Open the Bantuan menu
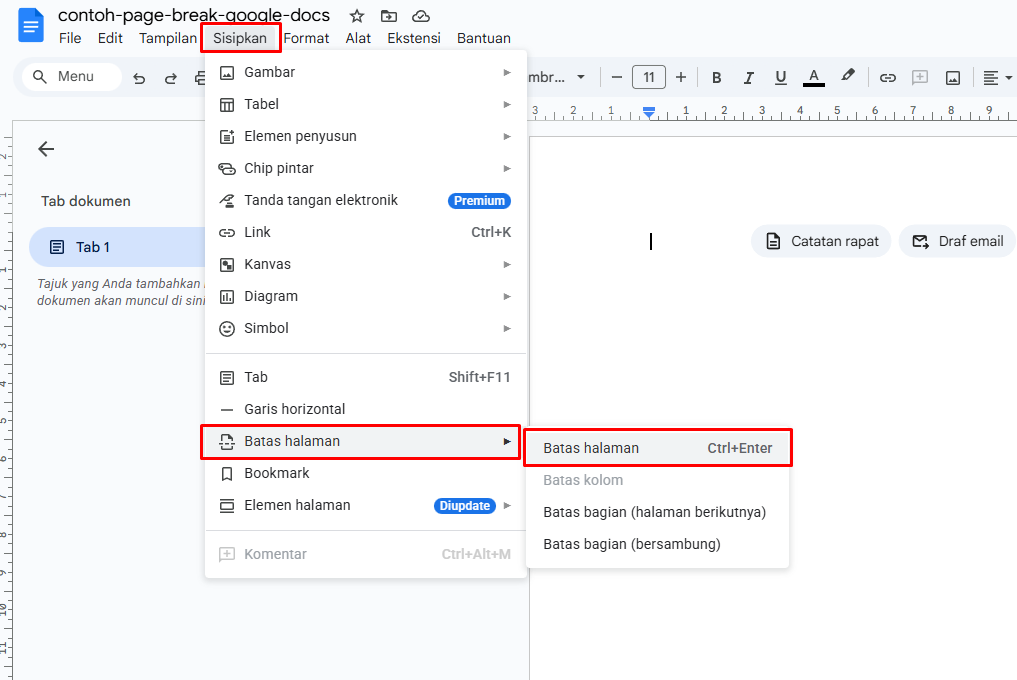 coord(484,38)
